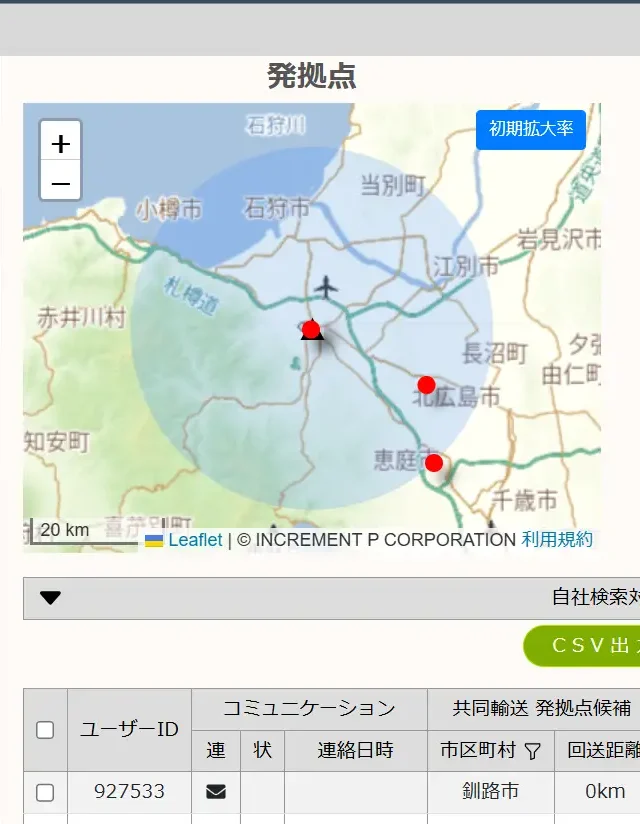Select the red marker with black triangle
Screen dimensions: 640x824
311,330
